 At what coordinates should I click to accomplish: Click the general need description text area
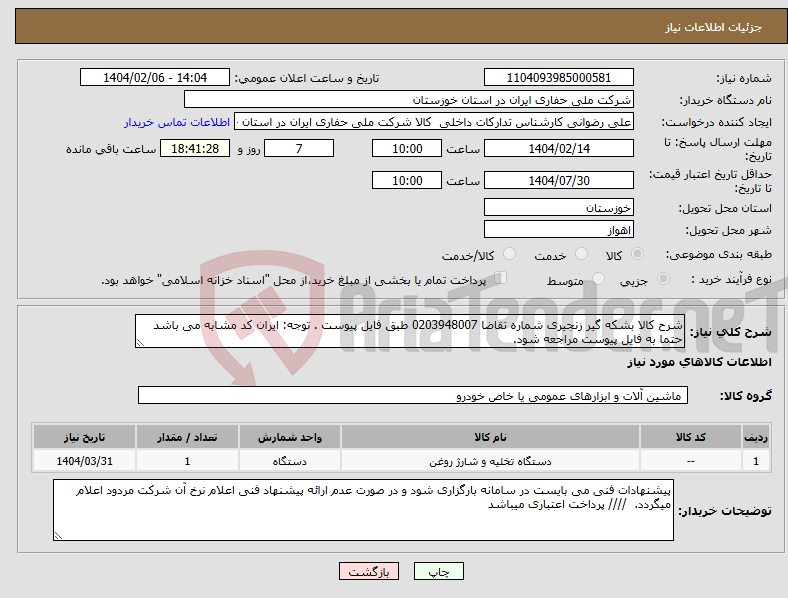[409, 331]
